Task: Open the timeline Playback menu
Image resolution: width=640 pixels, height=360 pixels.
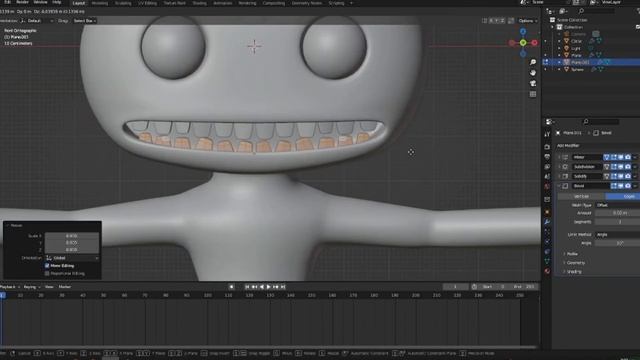Action: pyautogui.click(x=9, y=287)
